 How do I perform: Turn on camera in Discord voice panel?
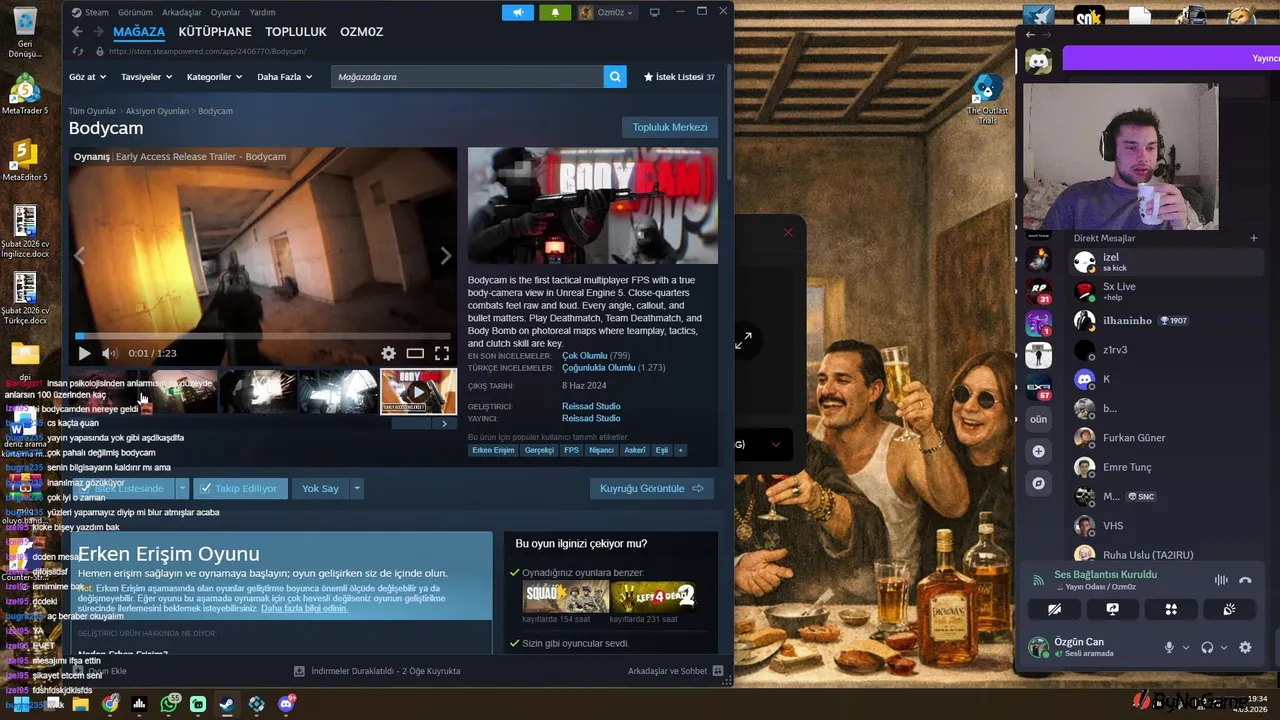pos(1054,609)
